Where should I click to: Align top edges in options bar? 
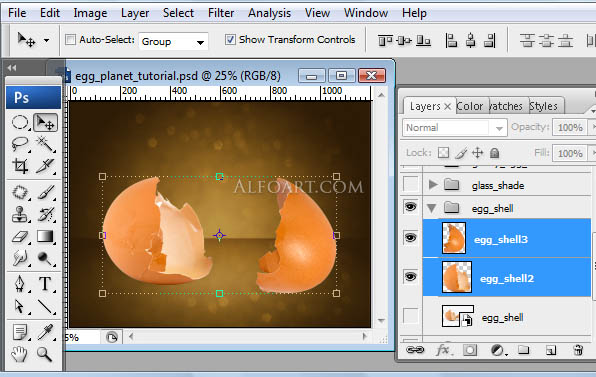coord(385,40)
